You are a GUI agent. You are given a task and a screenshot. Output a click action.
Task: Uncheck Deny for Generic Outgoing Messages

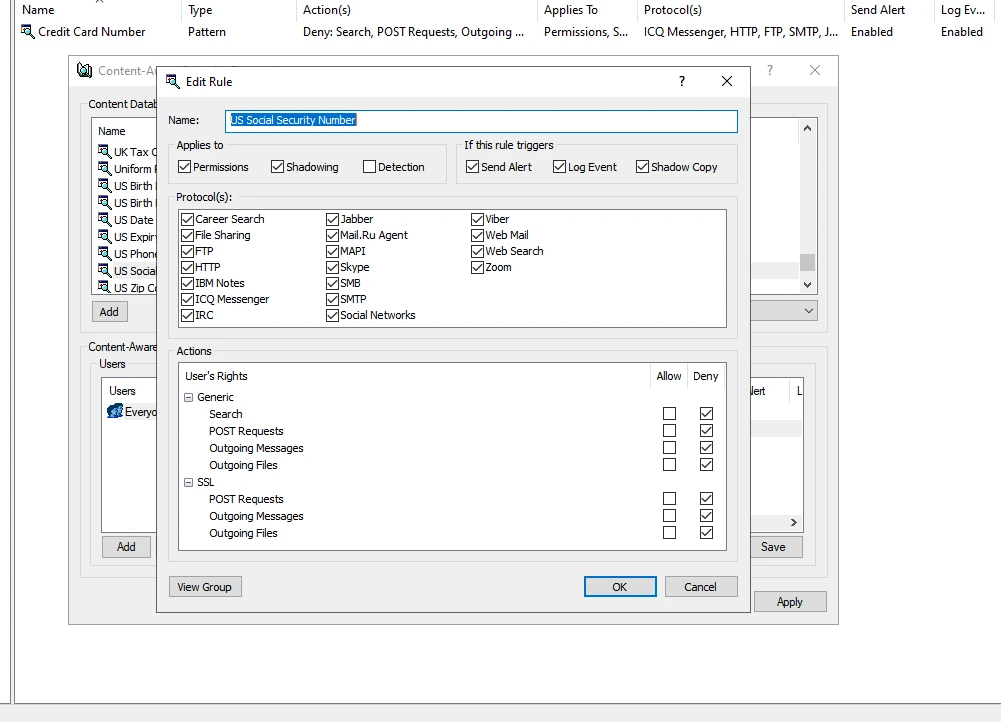(706, 447)
